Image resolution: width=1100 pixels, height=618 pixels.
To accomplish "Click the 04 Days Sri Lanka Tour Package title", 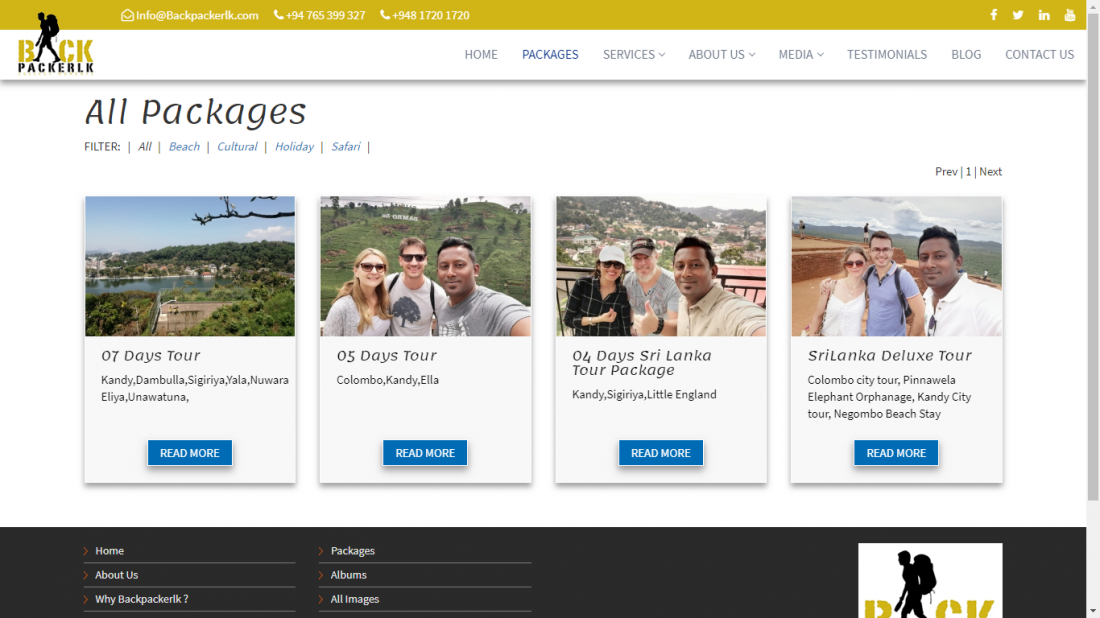I will [642, 363].
